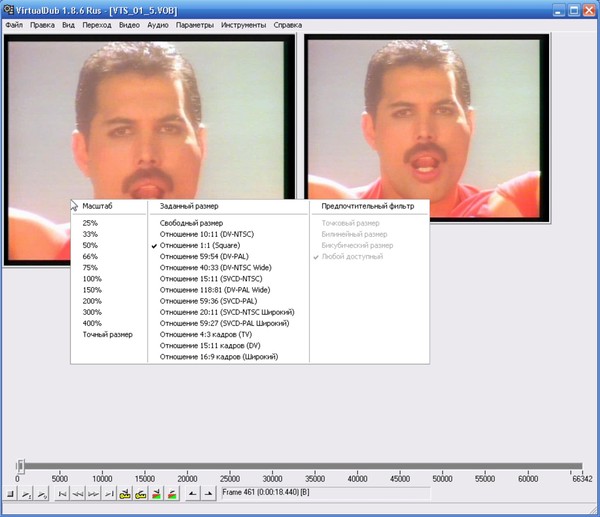This screenshot has height=517, width=600.
Task: Click the Предпочтительный фильтр header text
Action: pos(368,206)
